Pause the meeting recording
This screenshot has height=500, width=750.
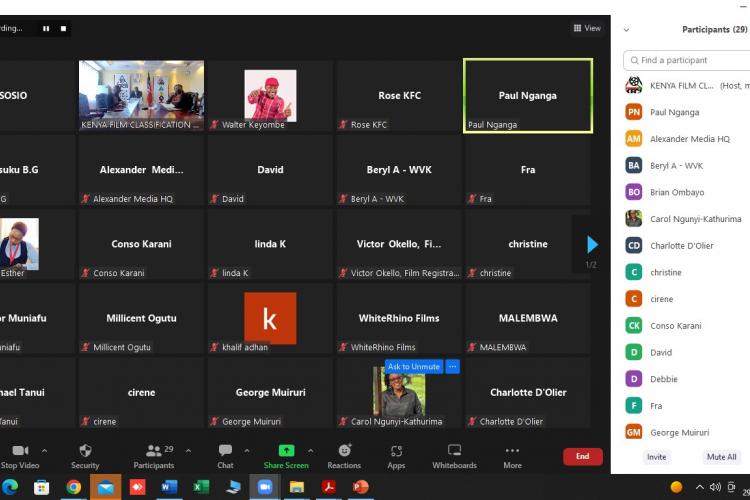coord(46,29)
